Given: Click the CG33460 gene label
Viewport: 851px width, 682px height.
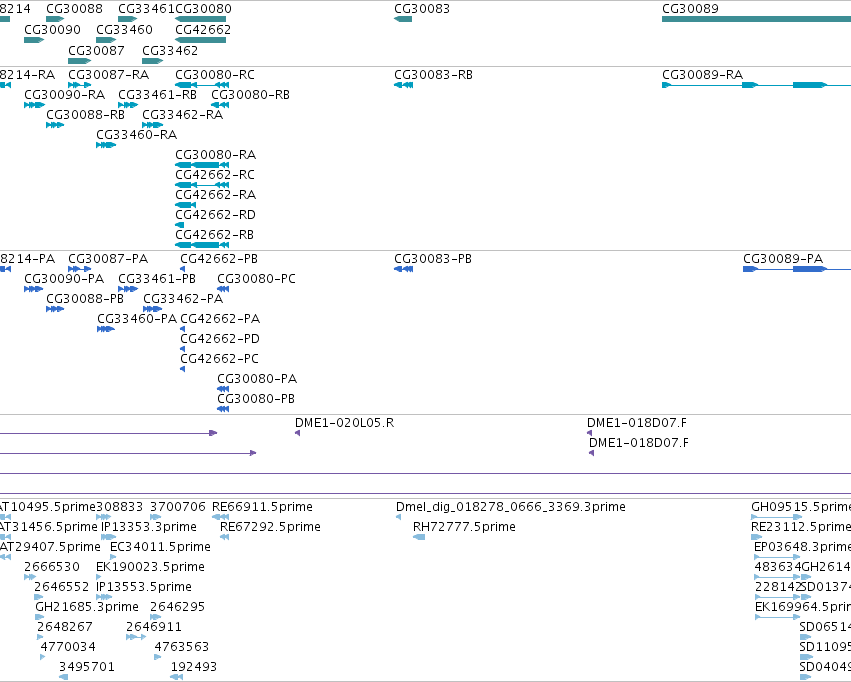Looking at the screenshot, I should (124, 29).
